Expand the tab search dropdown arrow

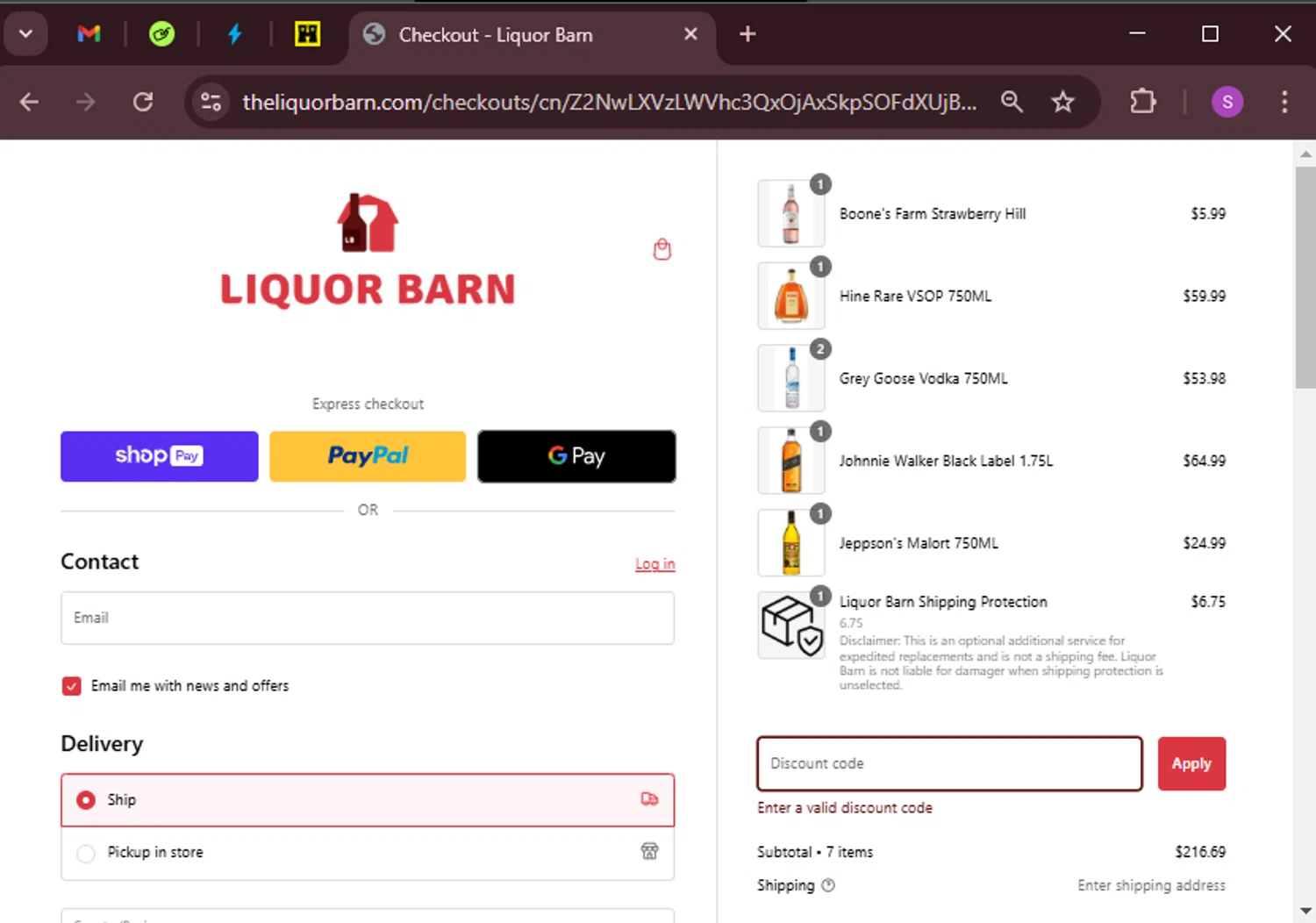[25, 34]
